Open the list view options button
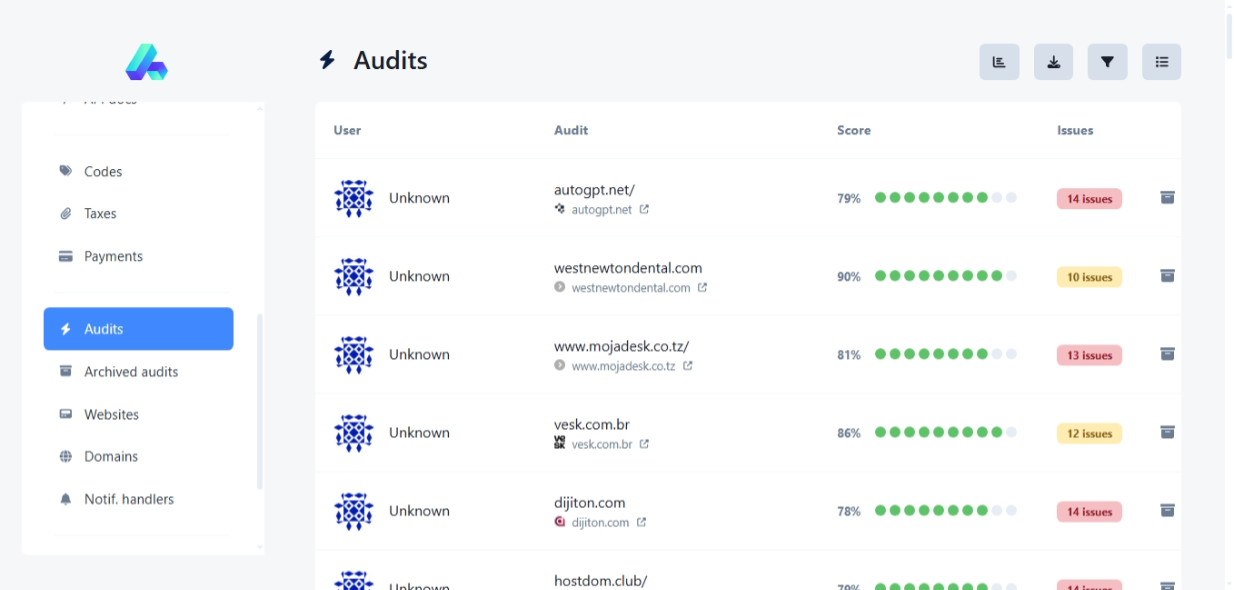Screen dimensions: 1234x590 coord(1161,62)
